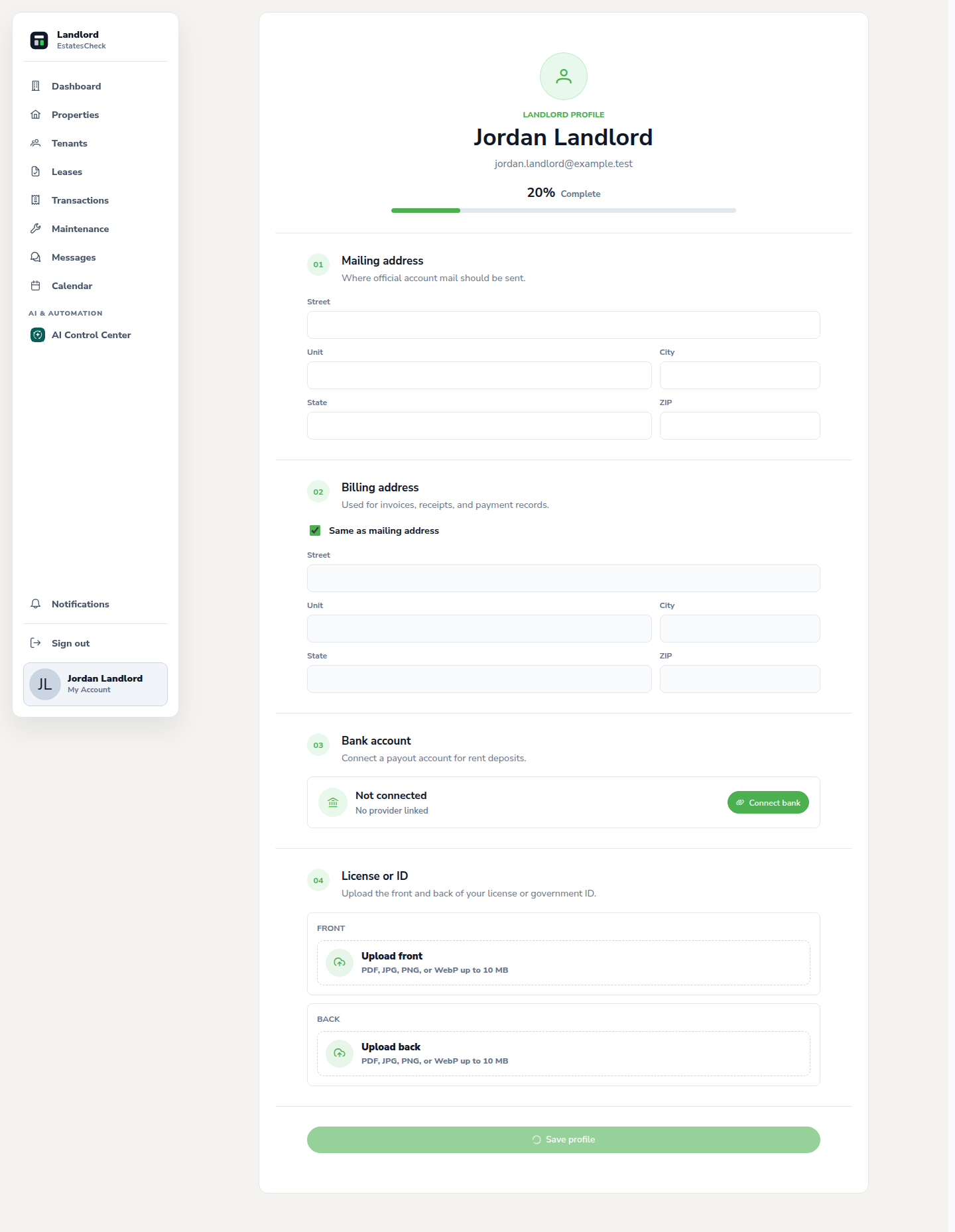Click the Leases document icon

(36, 172)
